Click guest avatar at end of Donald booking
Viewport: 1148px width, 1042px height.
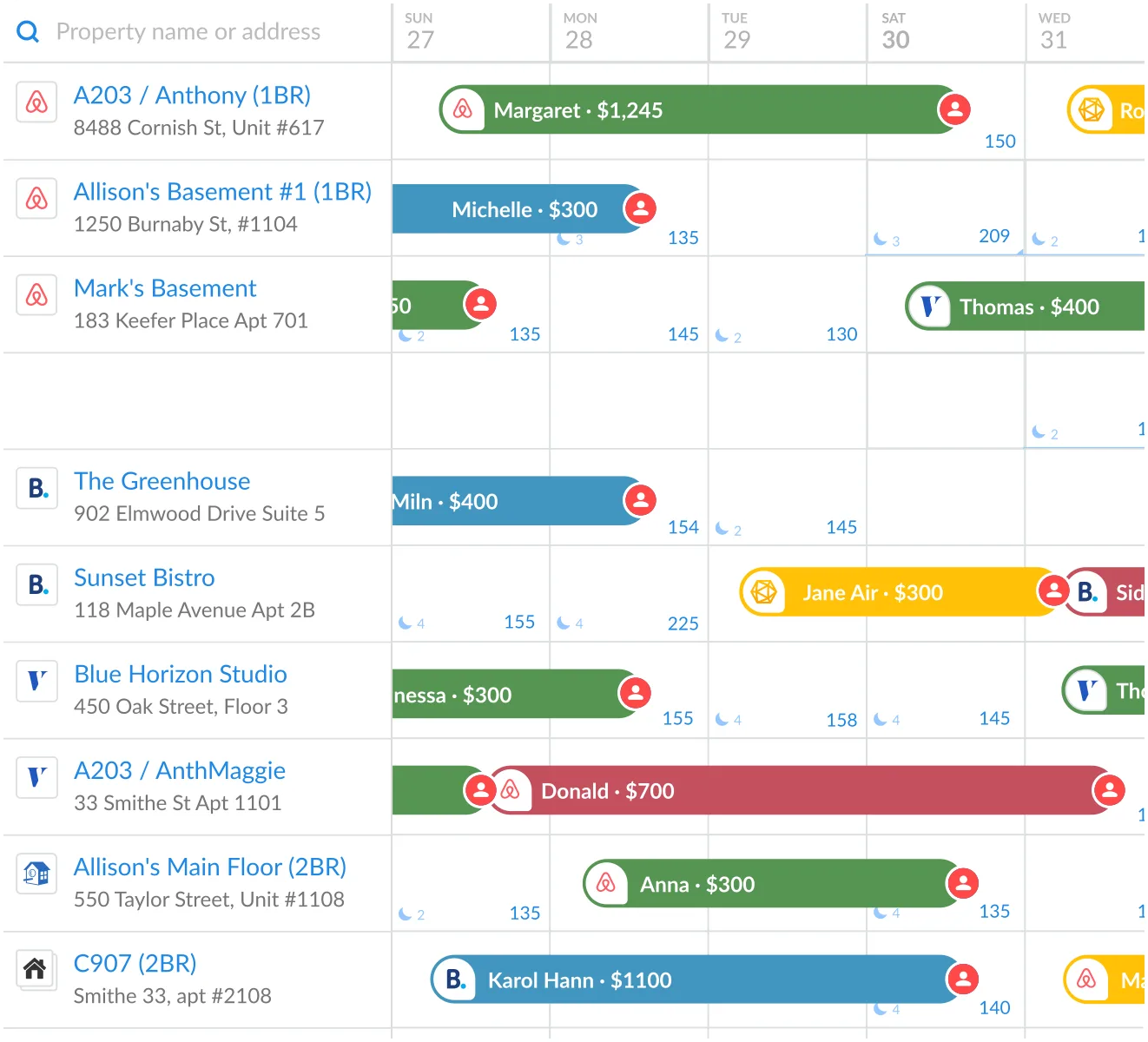click(1109, 790)
